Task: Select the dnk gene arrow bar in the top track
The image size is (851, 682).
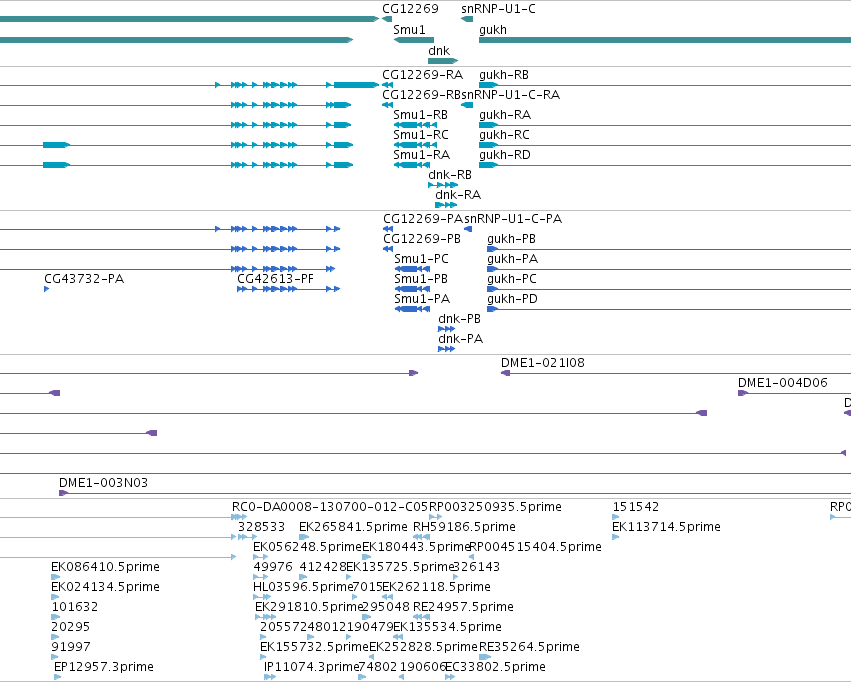Action: coord(443,61)
